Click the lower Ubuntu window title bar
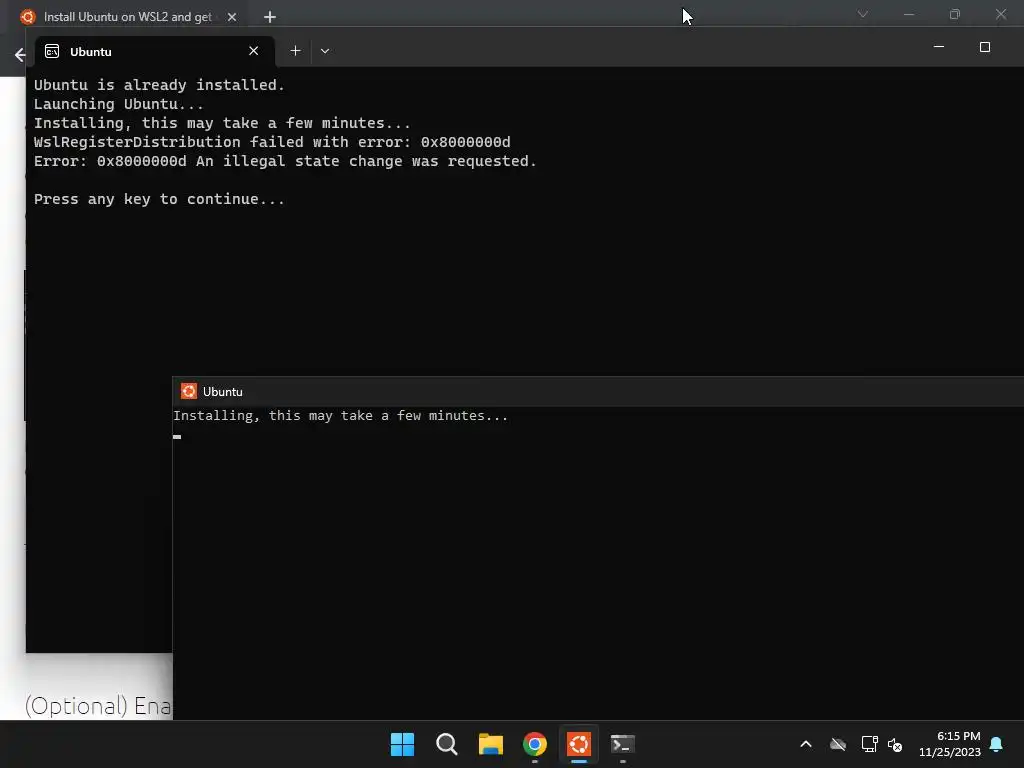This screenshot has height=768, width=1024. [598, 391]
